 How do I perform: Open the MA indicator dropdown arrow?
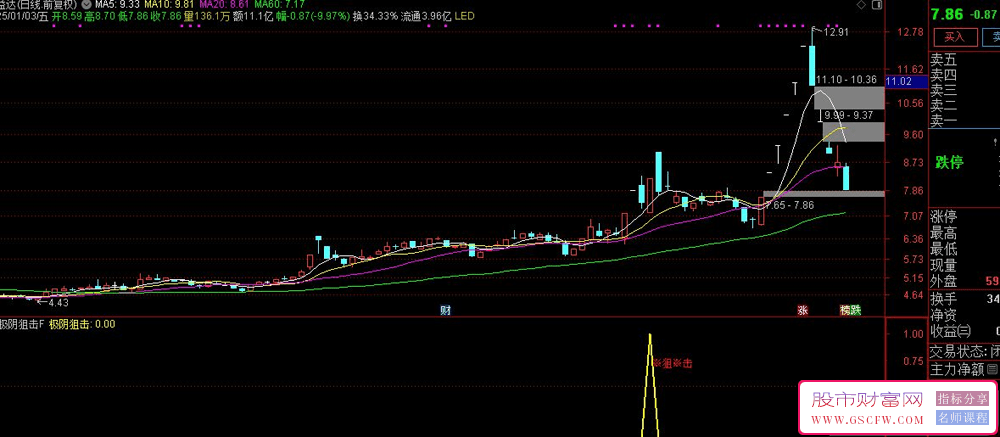pyautogui.click(x=86, y=4)
